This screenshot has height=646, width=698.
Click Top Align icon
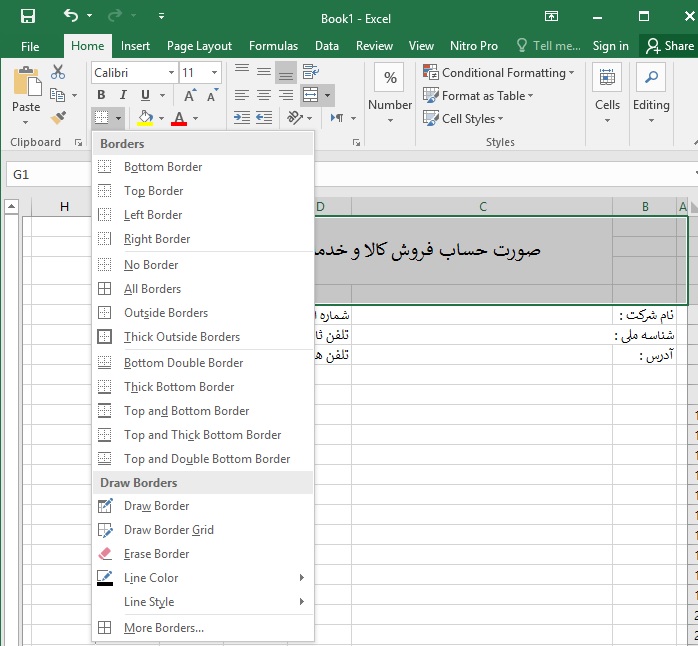tap(242, 70)
